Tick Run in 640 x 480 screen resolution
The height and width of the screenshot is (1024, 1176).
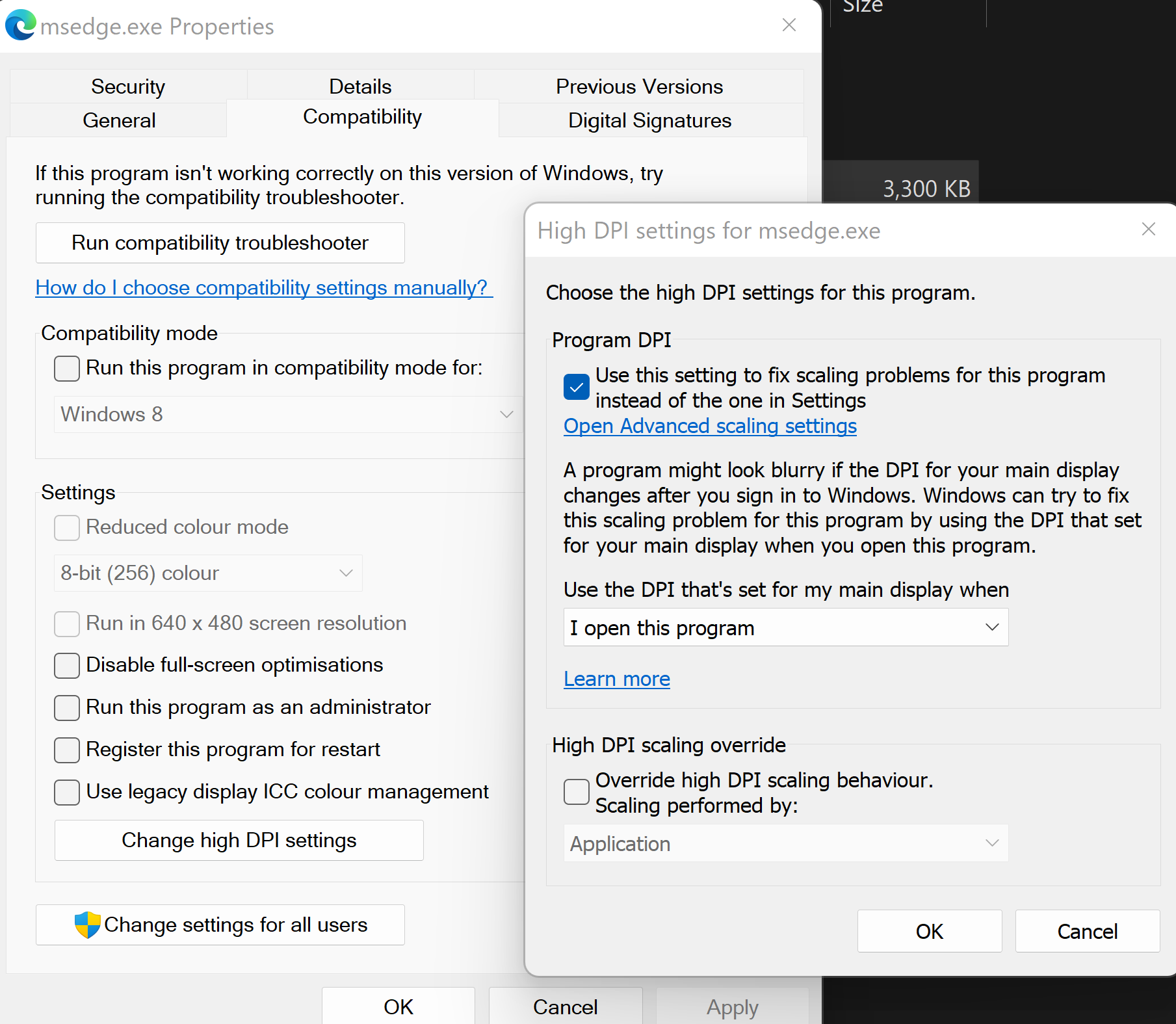67,624
